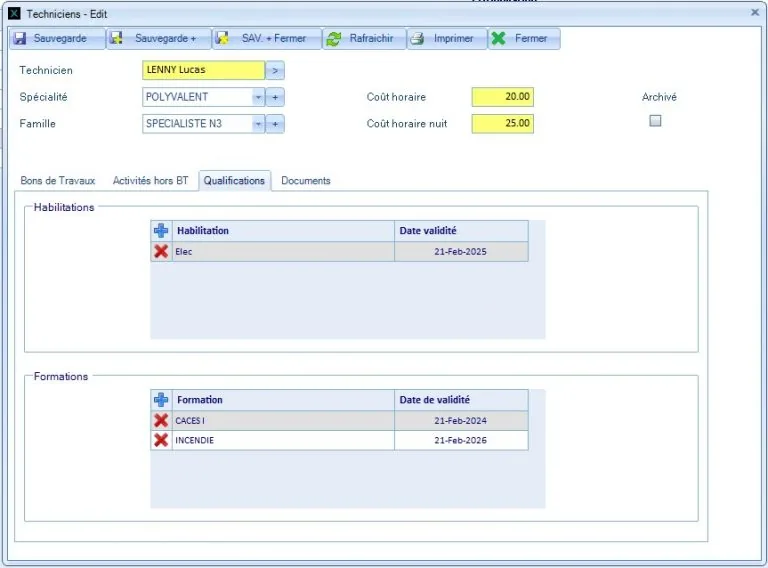Image resolution: width=768 pixels, height=568 pixels.
Task: Click the arrow button next to Technicien
Action: [x=275, y=71]
